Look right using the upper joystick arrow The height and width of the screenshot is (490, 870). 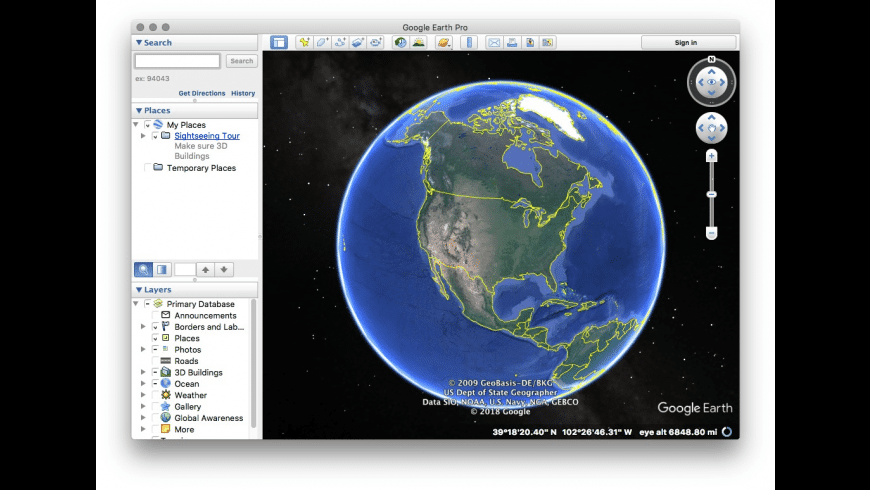pyautogui.click(x=722, y=82)
